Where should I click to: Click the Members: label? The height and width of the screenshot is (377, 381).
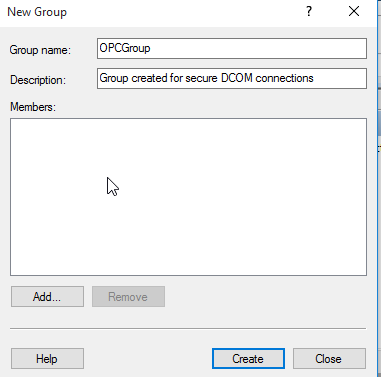(33, 107)
